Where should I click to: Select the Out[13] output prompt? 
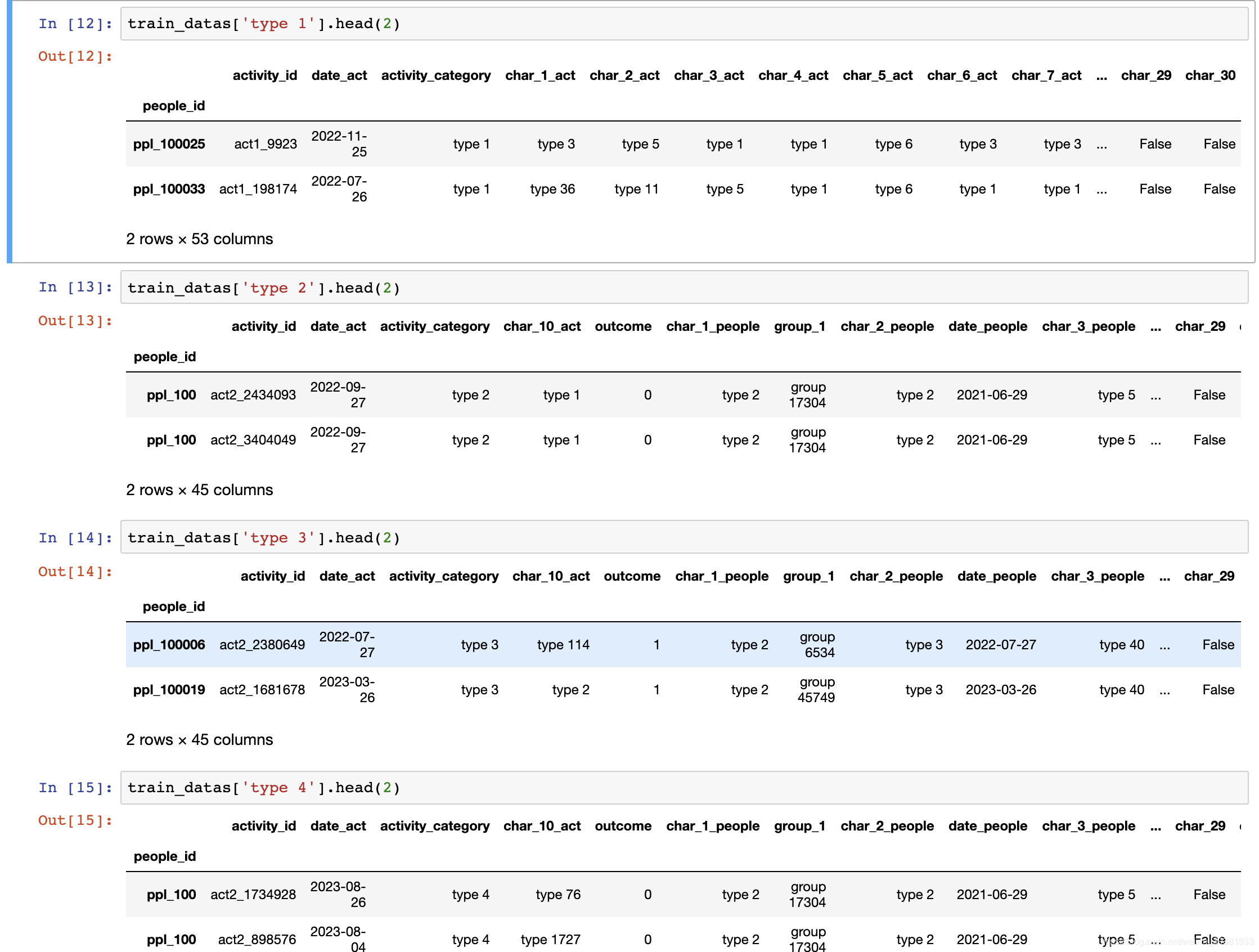pos(75,321)
